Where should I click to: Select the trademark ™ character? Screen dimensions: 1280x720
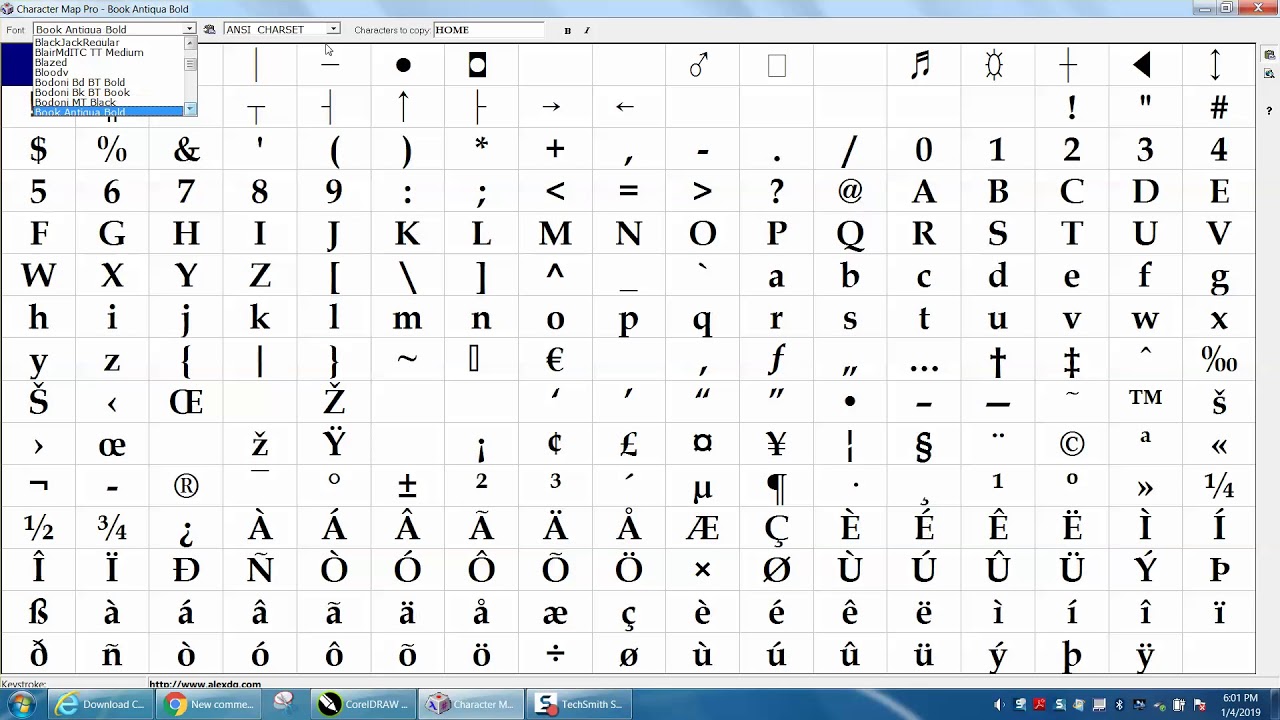click(1145, 398)
